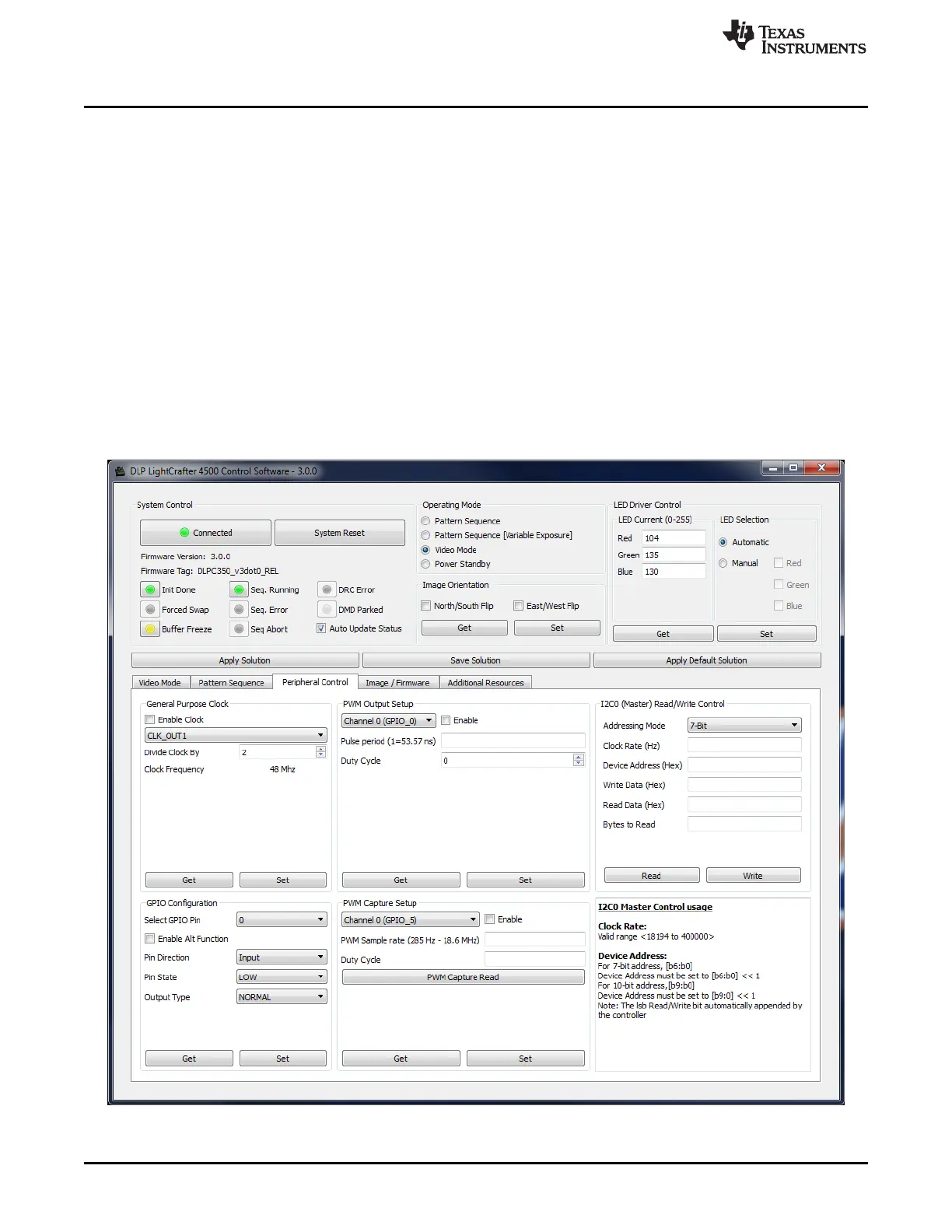Viewport: 952px width, 1232px height.
Task: Enable PWM Output channel
Action: coord(446,720)
